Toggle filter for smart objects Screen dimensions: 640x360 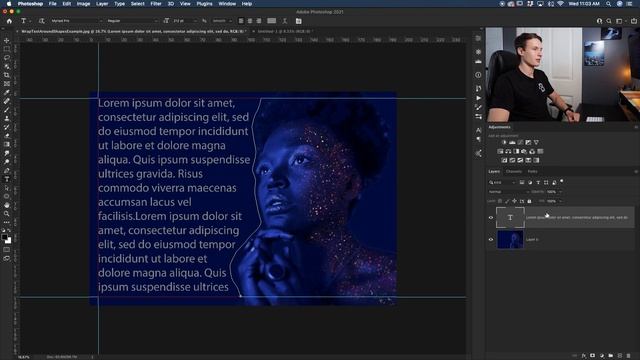click(x=554, y=182)
